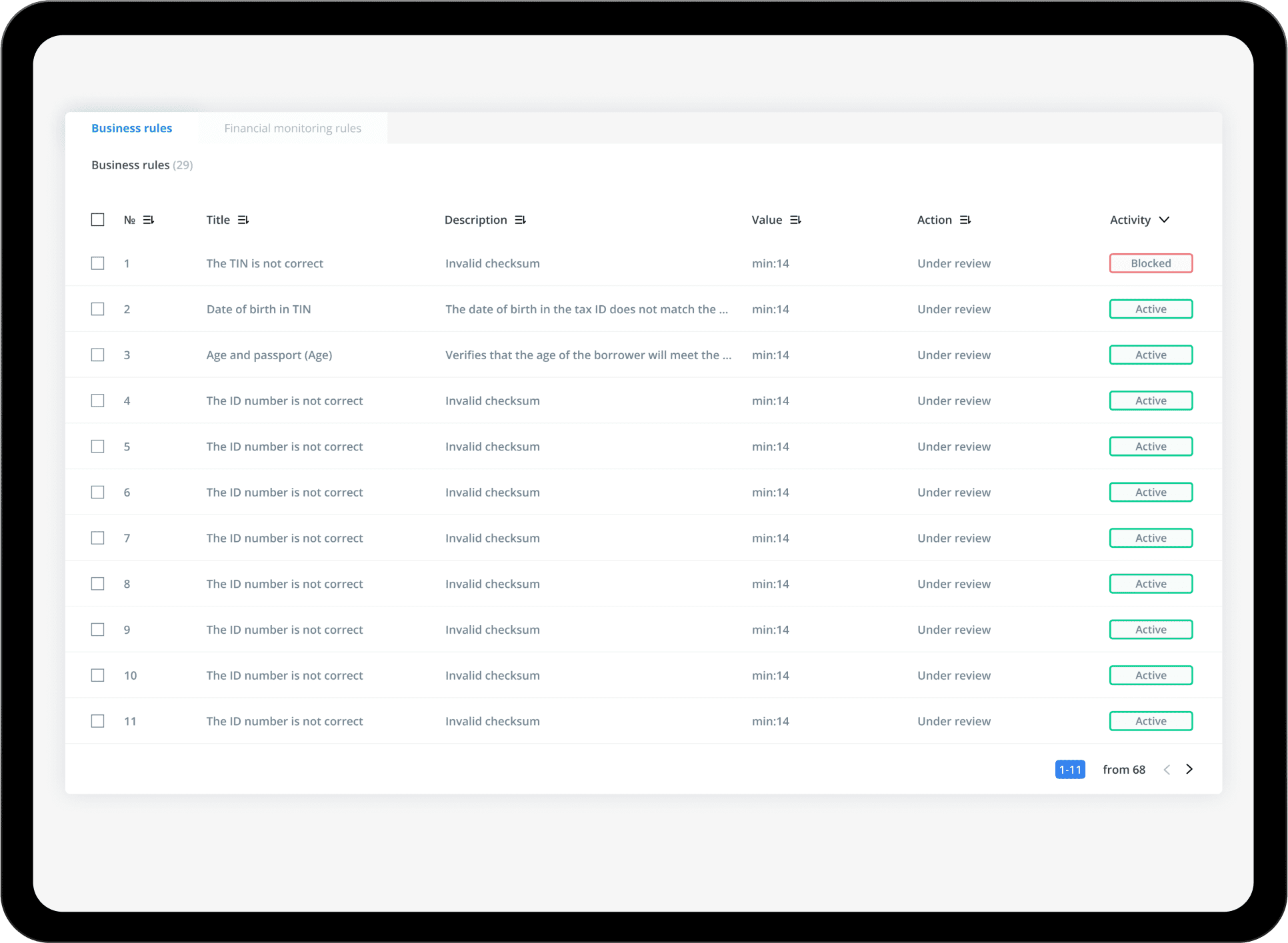This screenshot has height=943, width=1288.
Task: Mark the checkbox for row 11
Action: 97,721
